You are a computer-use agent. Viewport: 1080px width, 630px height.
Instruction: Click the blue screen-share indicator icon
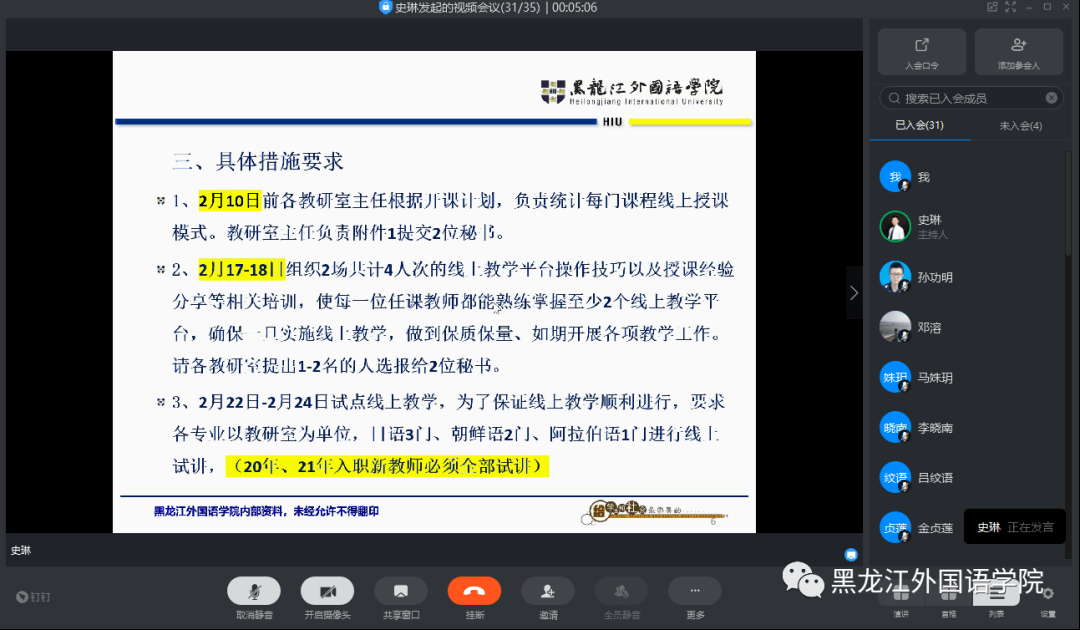851,554
